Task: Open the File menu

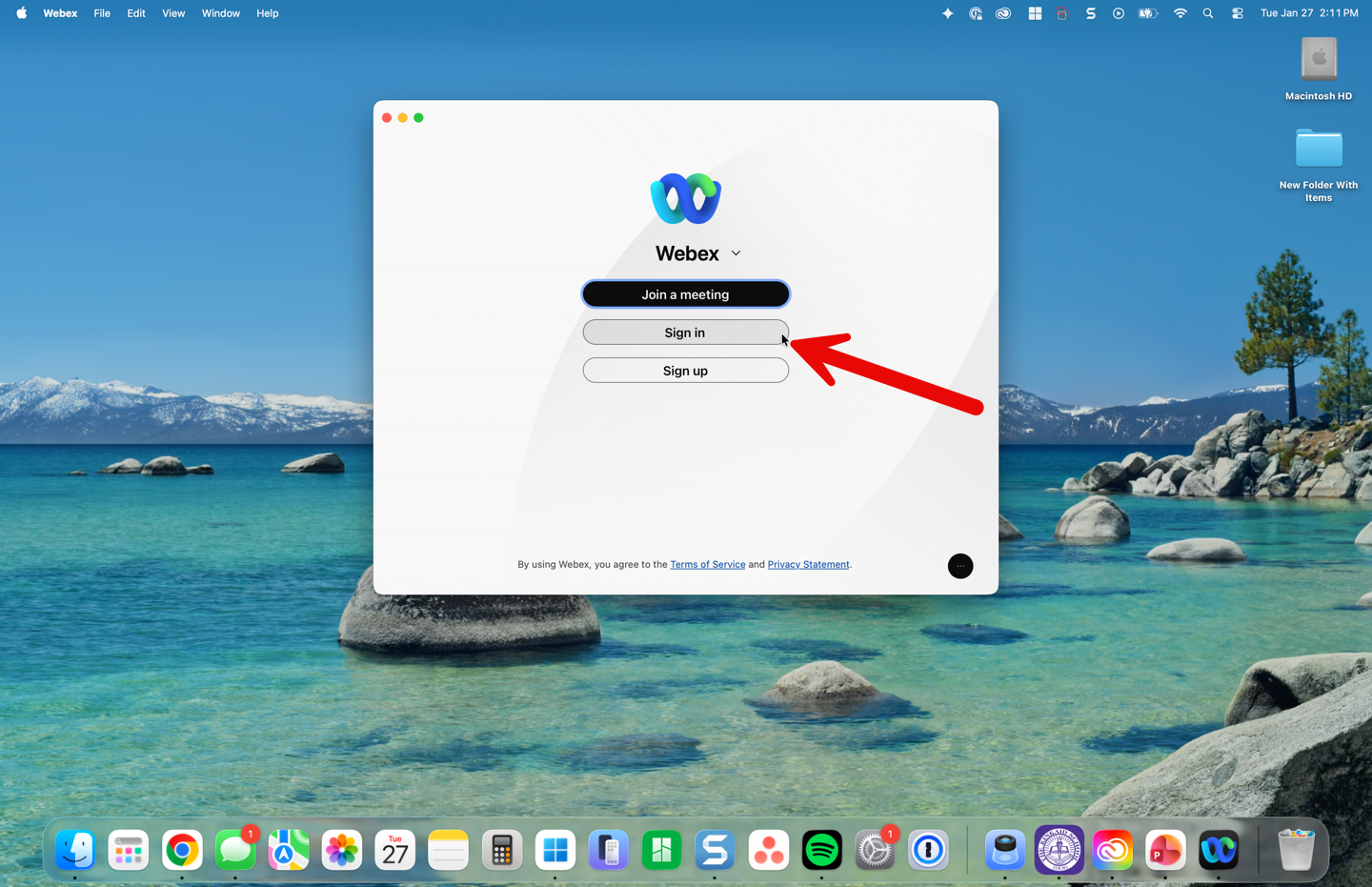Action: tap(102, 13)
